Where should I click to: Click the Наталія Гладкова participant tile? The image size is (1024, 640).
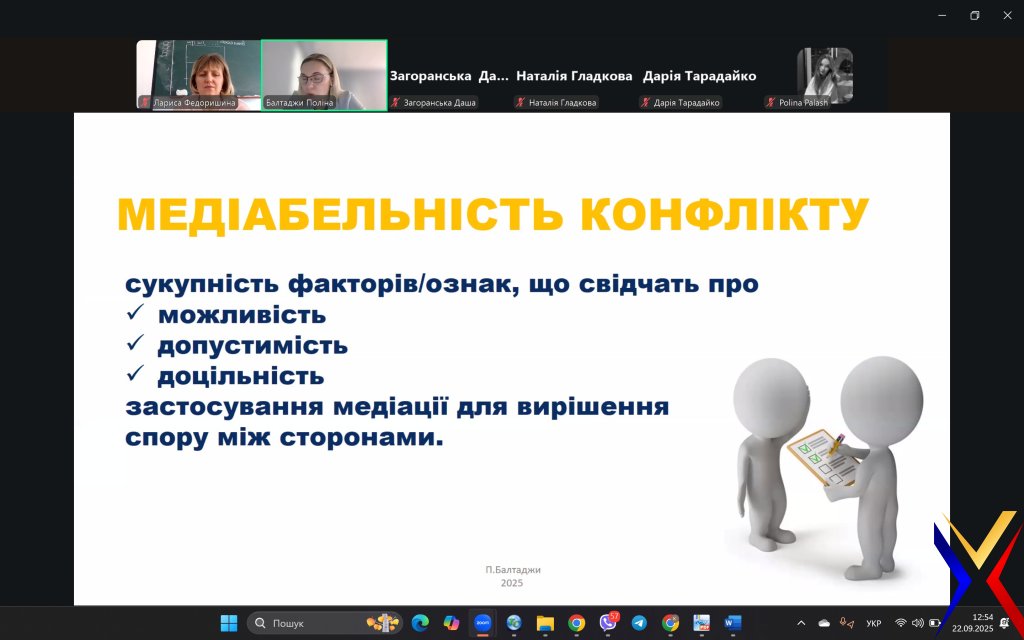coord(574,77)
